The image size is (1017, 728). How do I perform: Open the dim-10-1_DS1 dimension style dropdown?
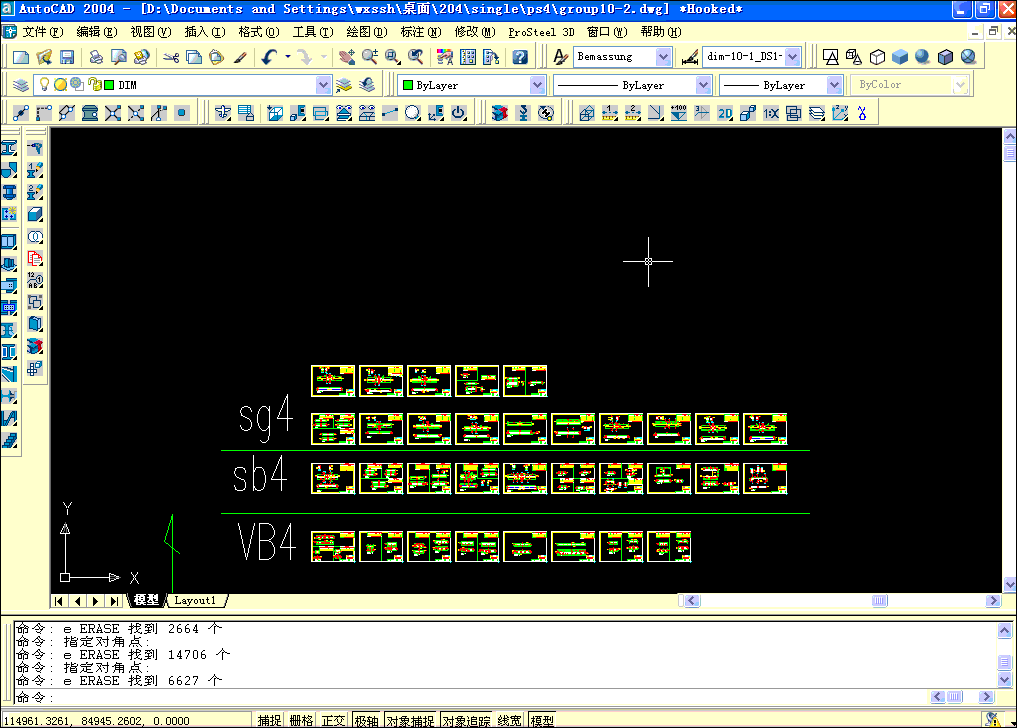793,57
